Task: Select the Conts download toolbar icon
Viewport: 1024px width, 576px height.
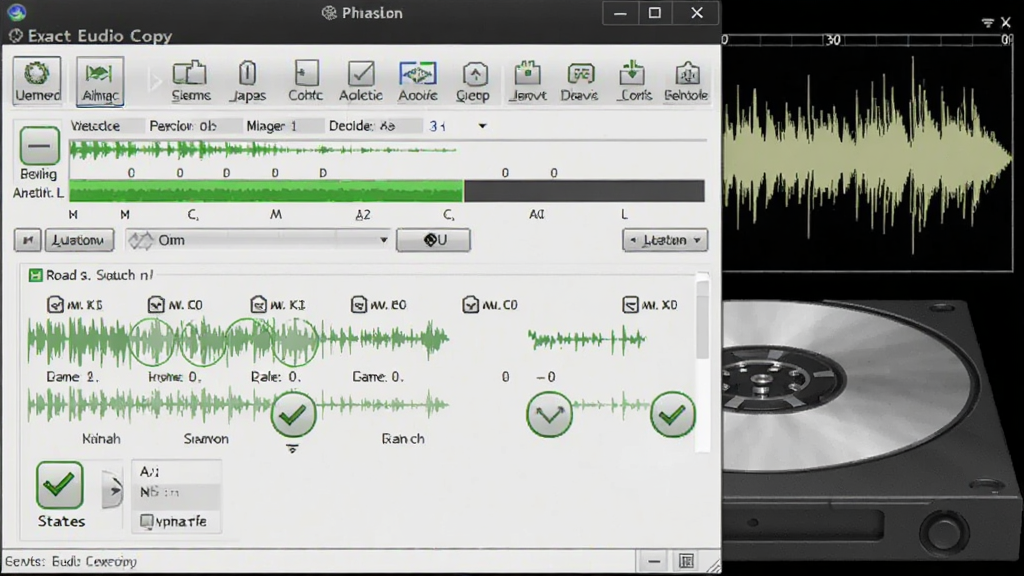Action: pos(633,81)
